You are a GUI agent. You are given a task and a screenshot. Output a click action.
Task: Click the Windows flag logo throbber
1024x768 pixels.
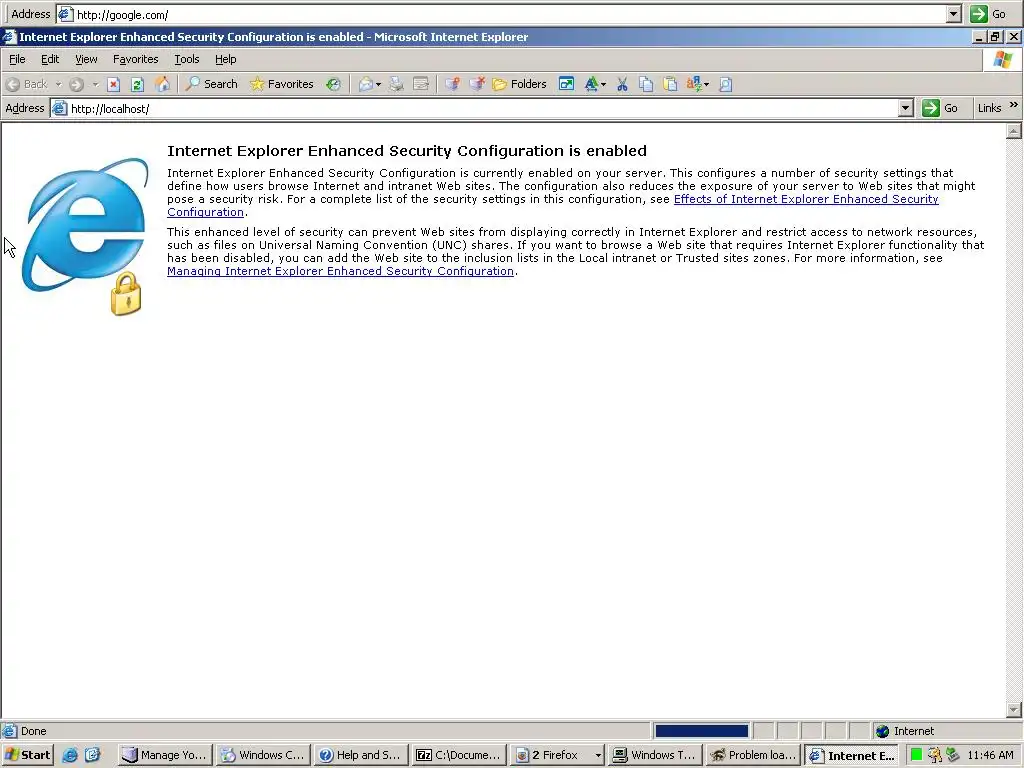1002,60
